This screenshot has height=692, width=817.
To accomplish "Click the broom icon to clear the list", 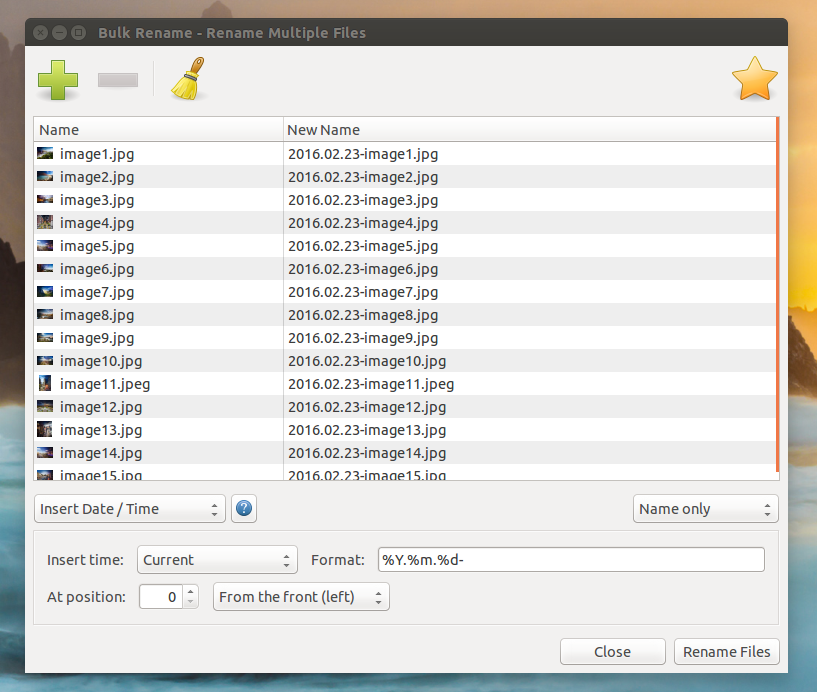I will tap(185, 79).
